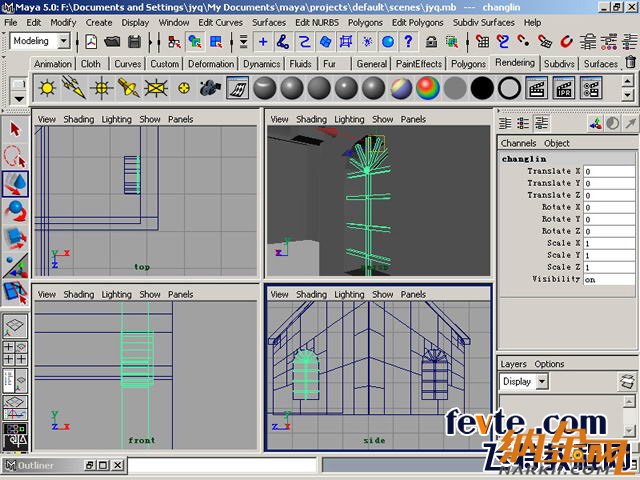
Task: Click the four-view layout icon
Action: (x=15, y=353)
